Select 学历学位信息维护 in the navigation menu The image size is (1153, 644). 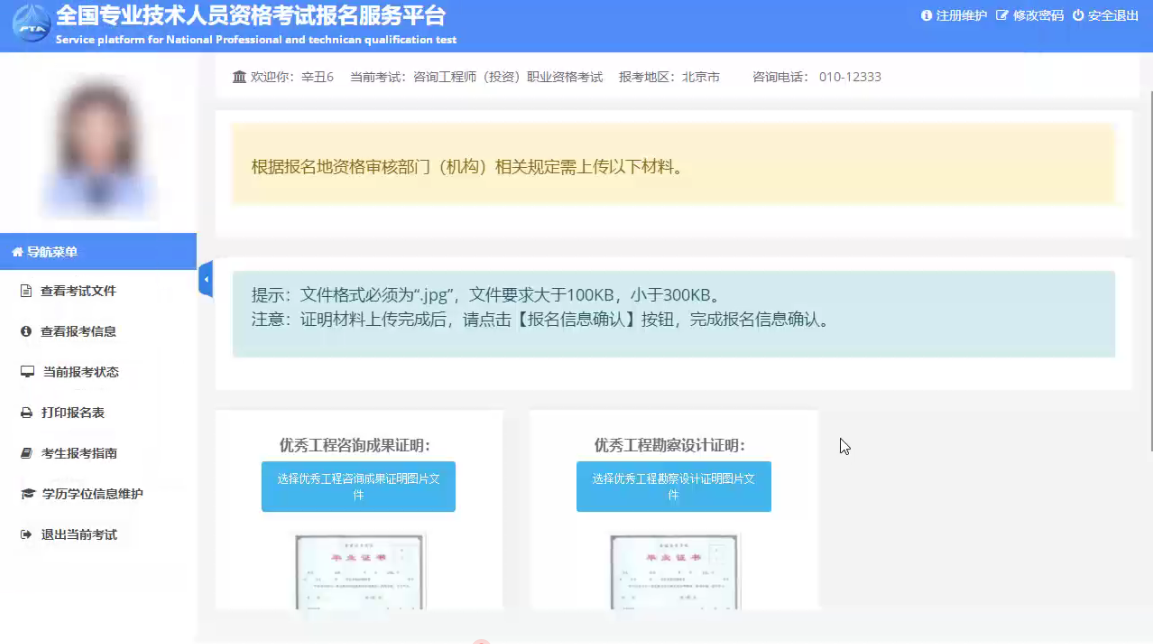point(92,494)
